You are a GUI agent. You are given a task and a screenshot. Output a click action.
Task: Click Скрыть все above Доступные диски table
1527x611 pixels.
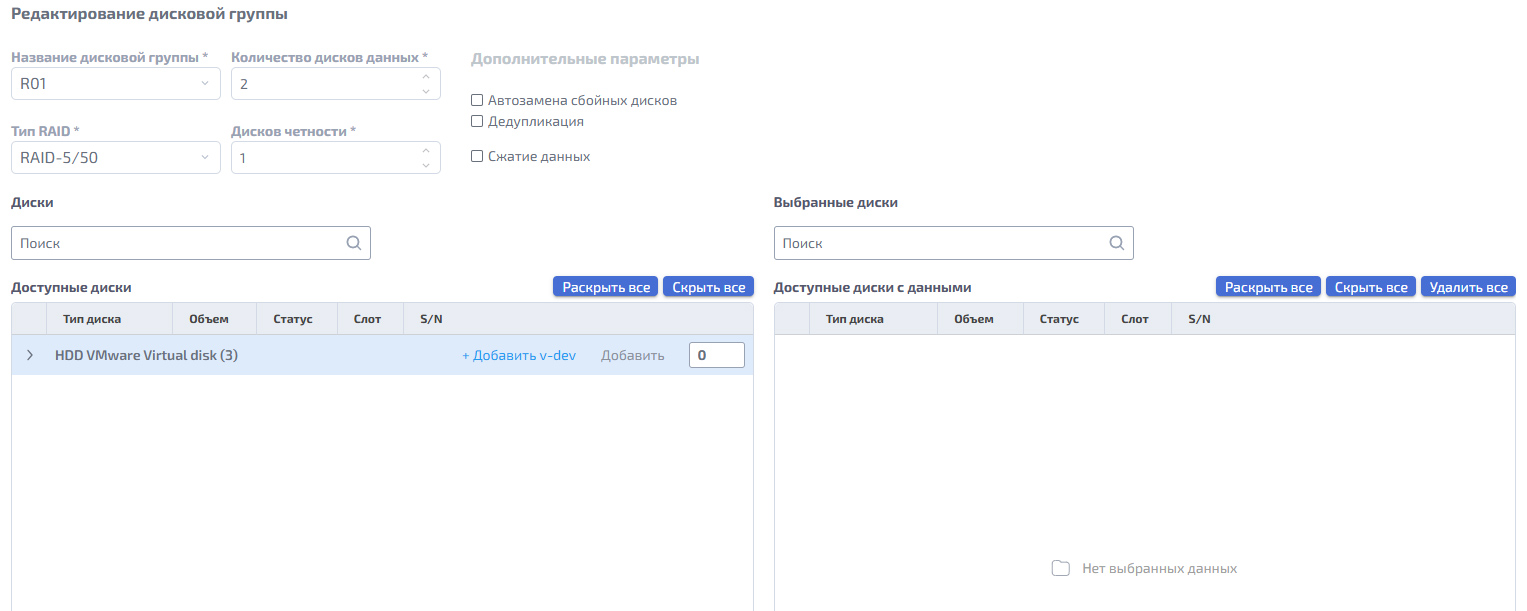[708, 287]
